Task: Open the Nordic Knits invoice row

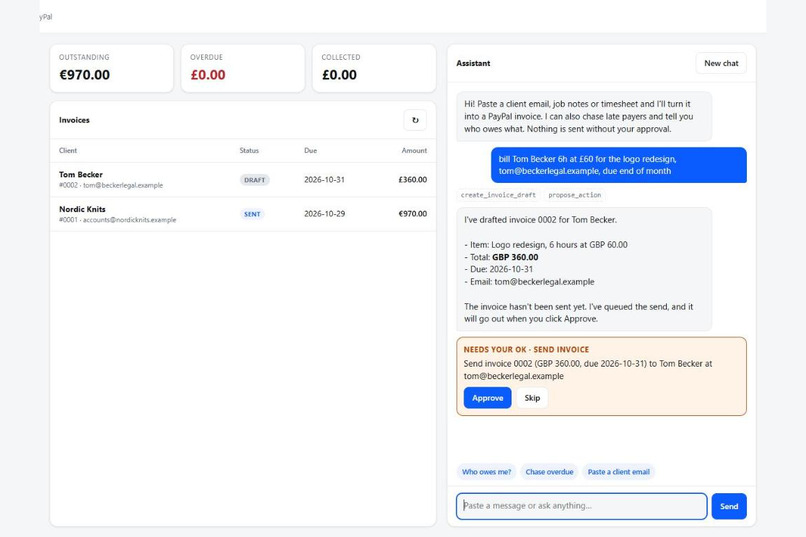Action: pyautogui.click(x=243, y=214)
